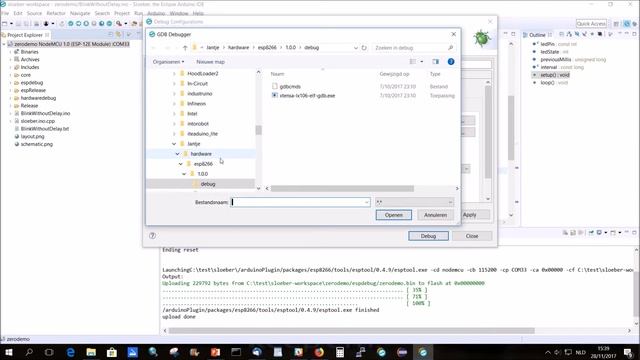This screenshot has width=640, height=360.
Task: Open the Window menu in Eclipse
Action: click(x=179, y=13)
